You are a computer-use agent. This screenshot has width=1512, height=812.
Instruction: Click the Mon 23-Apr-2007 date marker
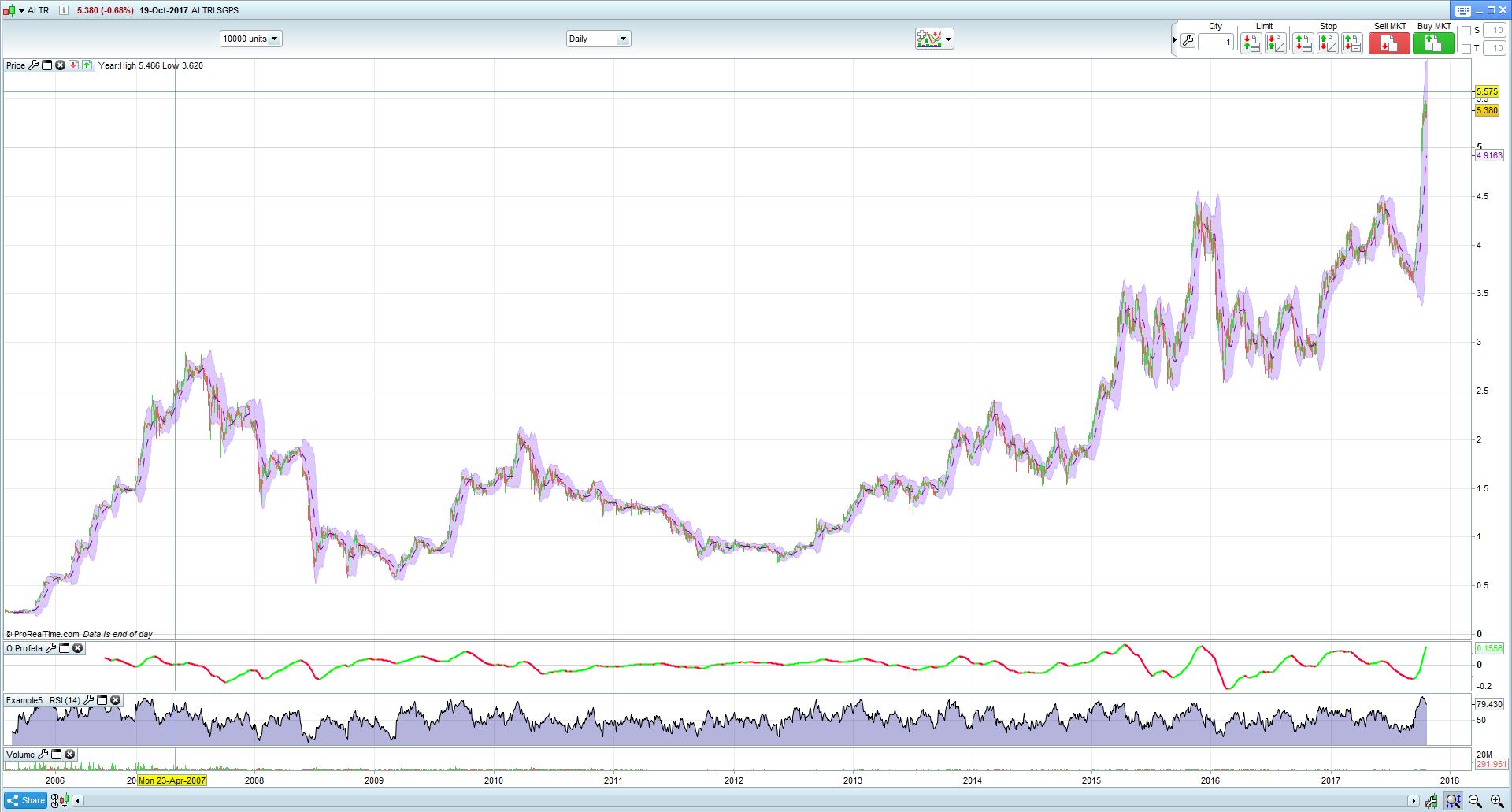tap(172, 780)
